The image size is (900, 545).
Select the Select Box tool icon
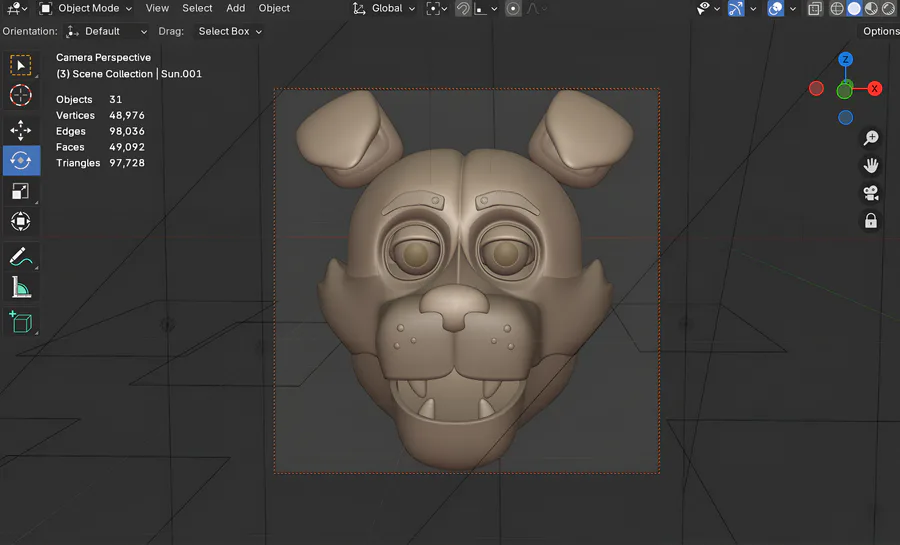point(21,65)
